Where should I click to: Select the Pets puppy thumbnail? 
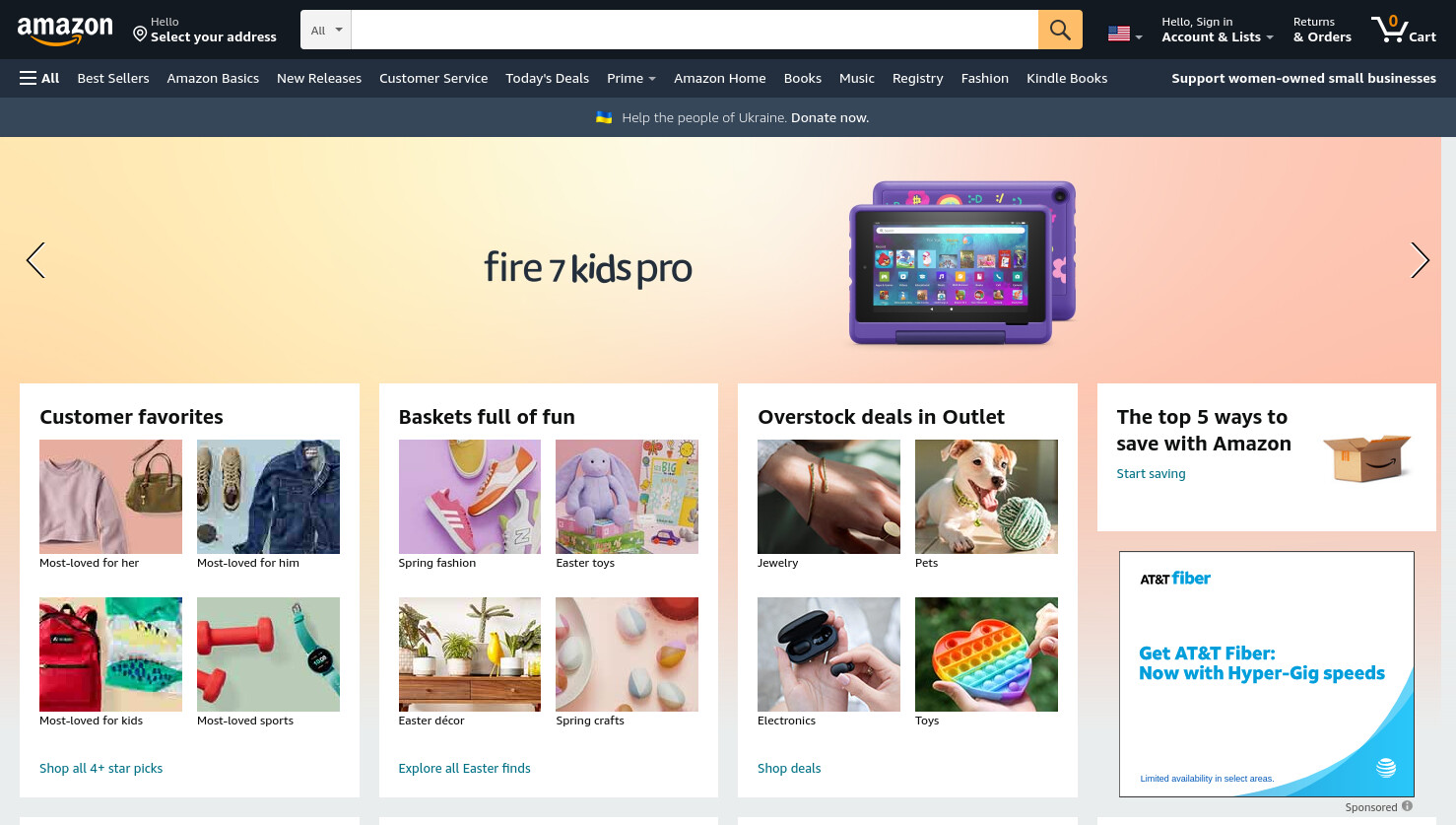pos(986,497)
